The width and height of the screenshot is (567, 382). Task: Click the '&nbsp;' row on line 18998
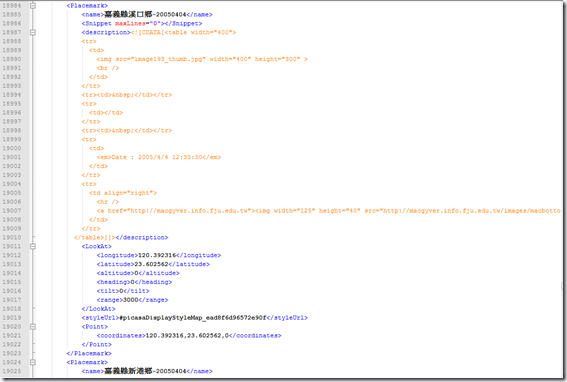[127, 130]
